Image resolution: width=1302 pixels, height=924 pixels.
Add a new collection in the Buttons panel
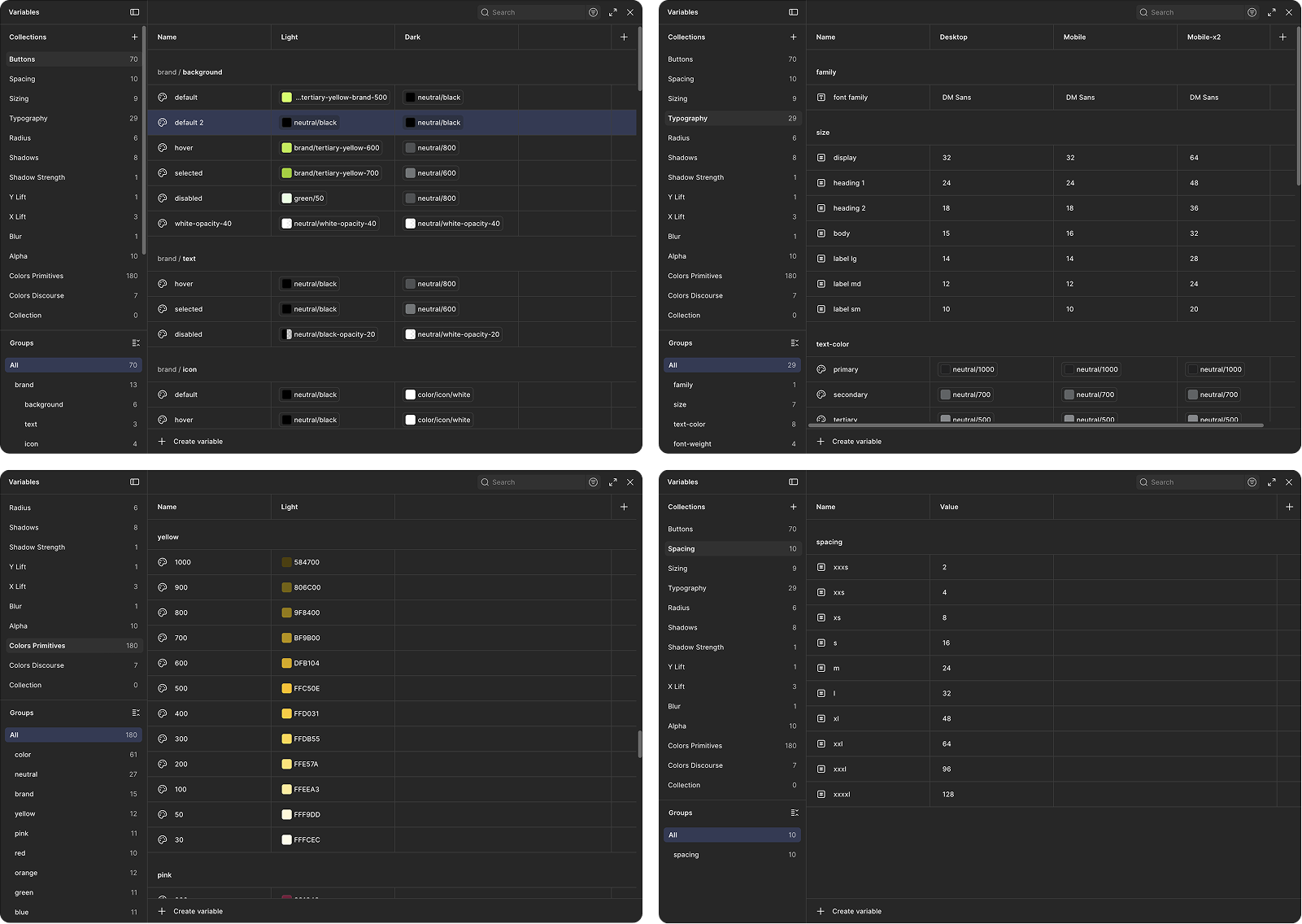click(134, 37)
